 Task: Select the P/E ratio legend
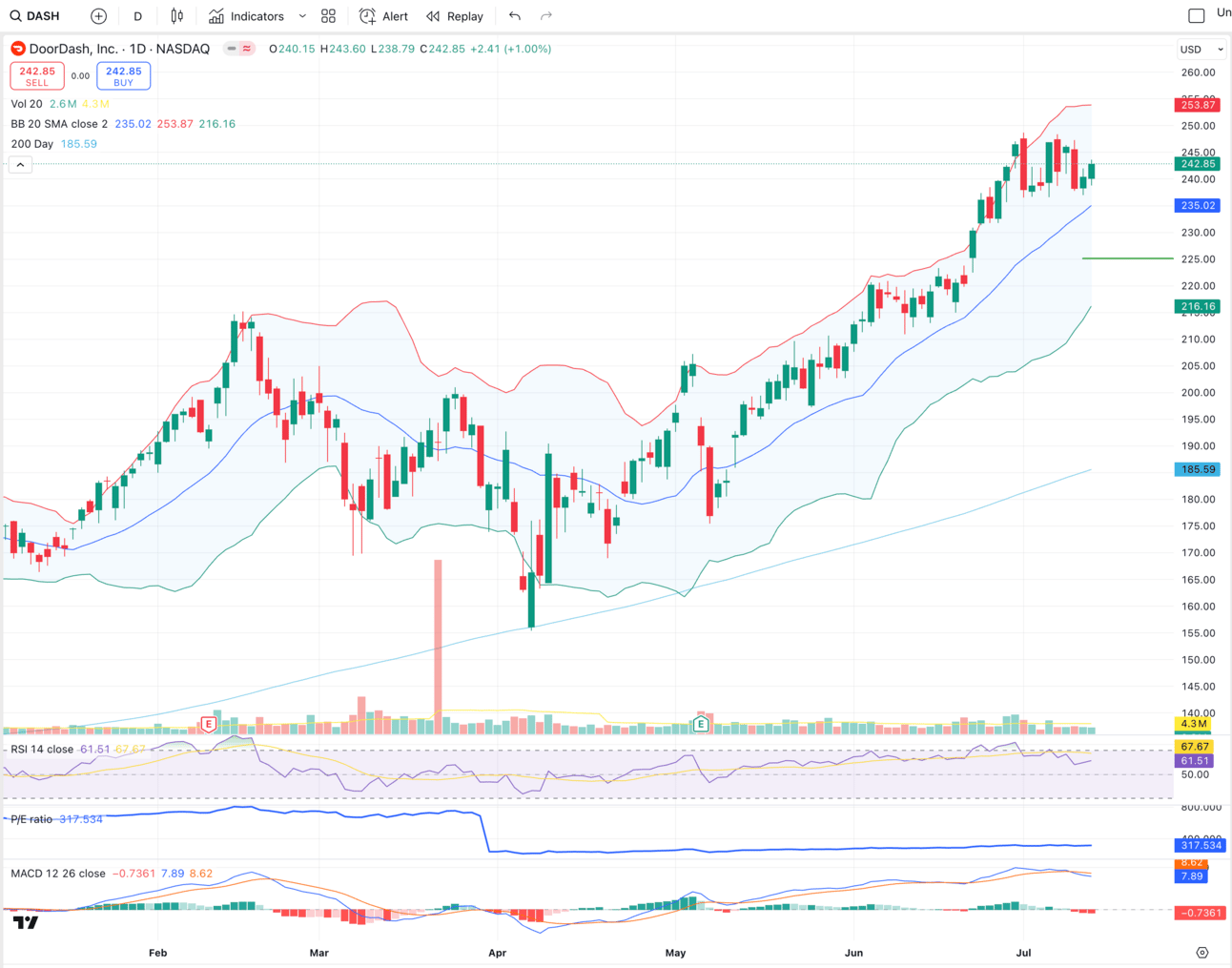click(x=31, y=819)
